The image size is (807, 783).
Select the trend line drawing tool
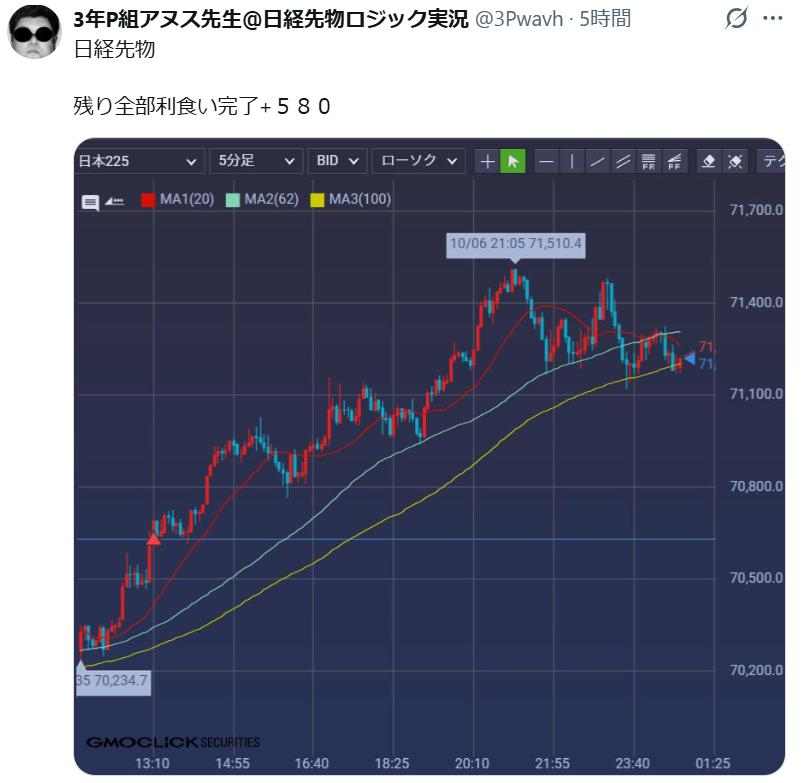point(598,162)
